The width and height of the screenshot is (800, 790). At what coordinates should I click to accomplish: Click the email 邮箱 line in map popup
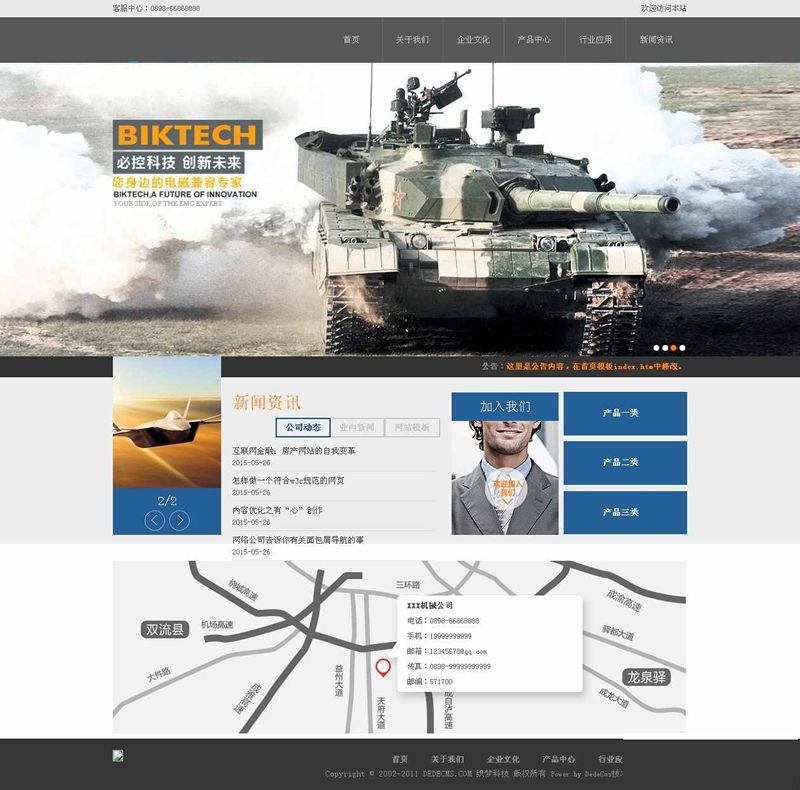pyautogui.click(x=446, y=651)
